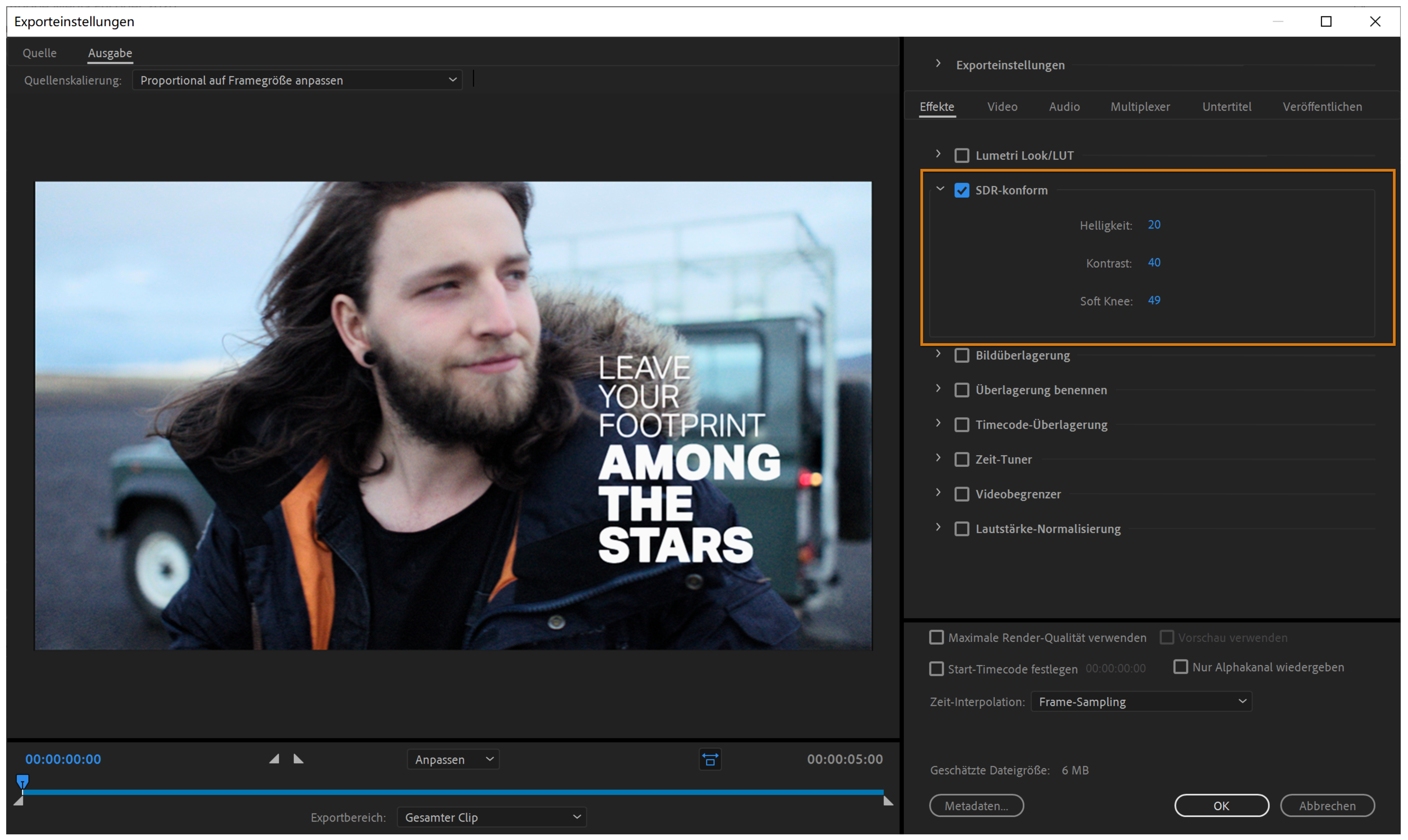The image size is (1408, 840).
Task: Collapse the SDR-konform section chevron
Action: click(940, 189)
